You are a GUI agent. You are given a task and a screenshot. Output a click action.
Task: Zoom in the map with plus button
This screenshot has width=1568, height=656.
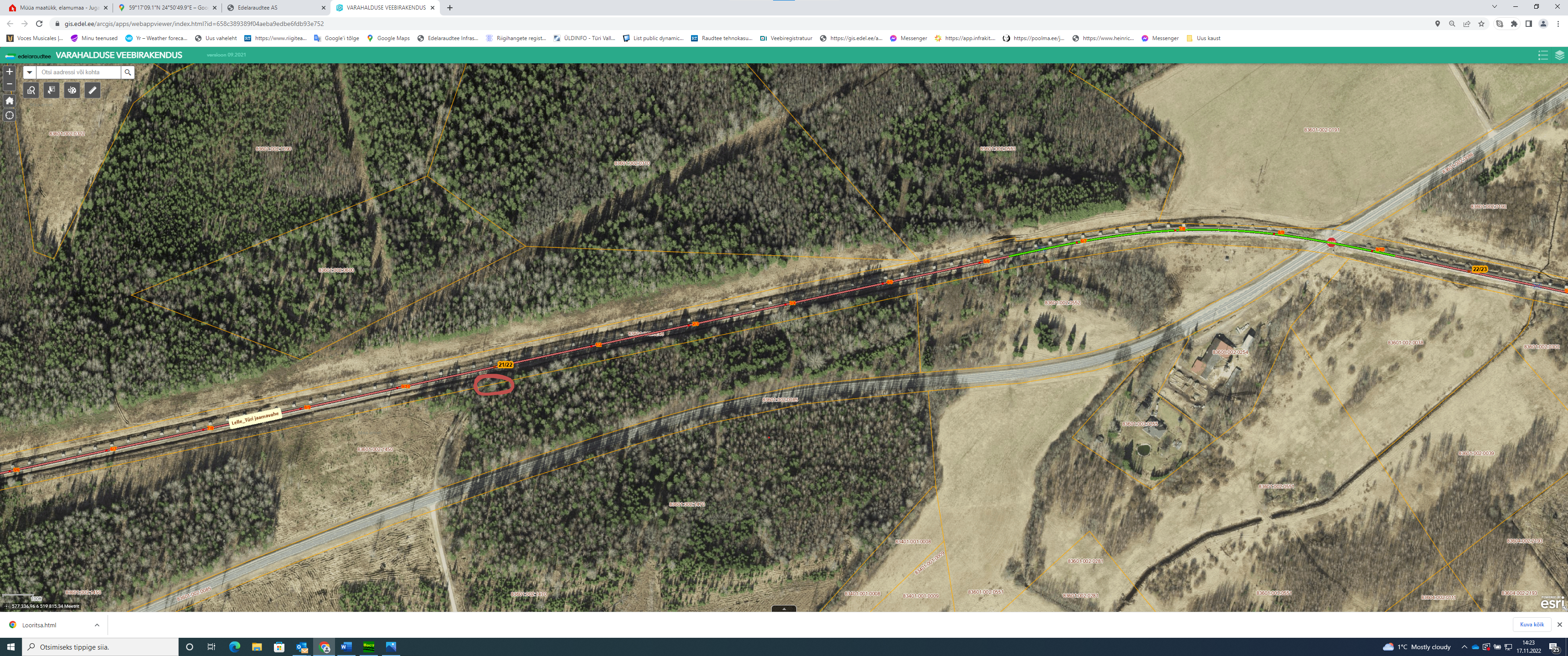coord(9,72)
